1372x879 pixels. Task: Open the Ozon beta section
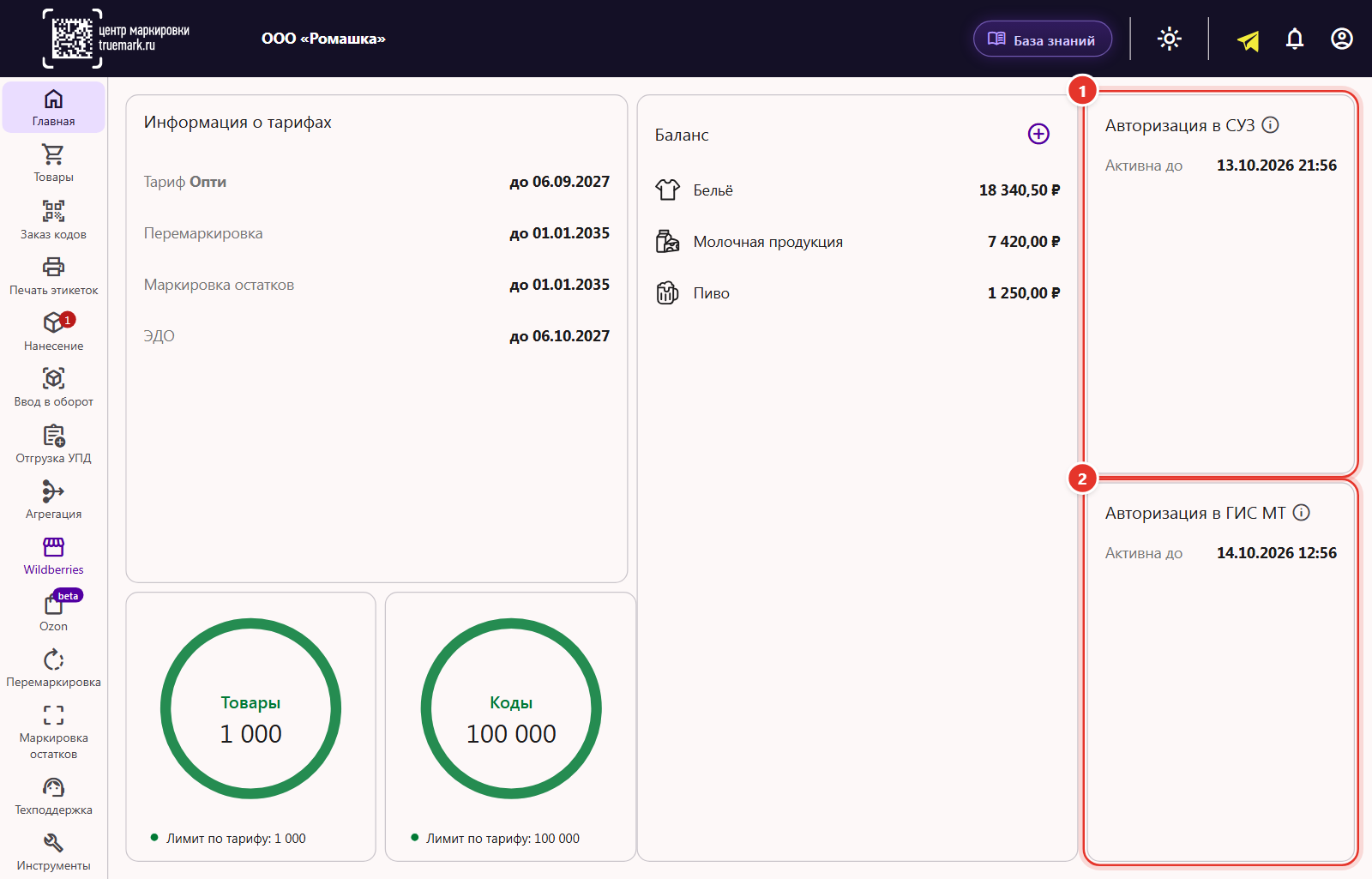coord(53,612)
